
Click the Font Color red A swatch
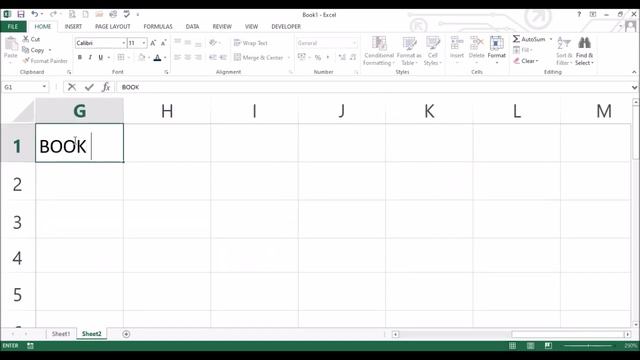pyautogui.click(x=158, y=58)
